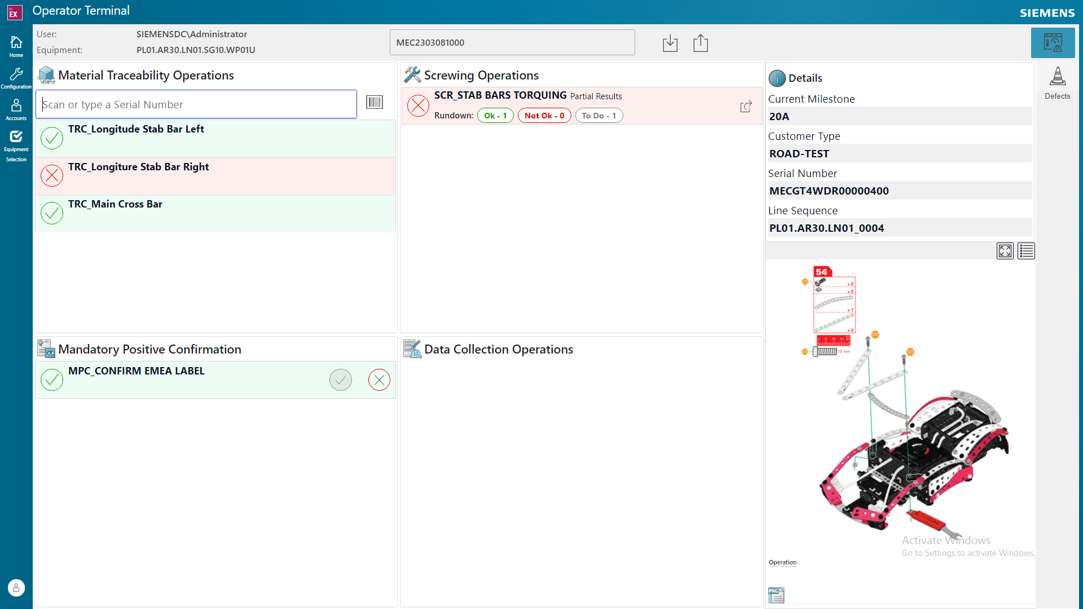Click the 20A current milestone value
The height and width of the screenshot is (609, 1083).
pos(779,116)
